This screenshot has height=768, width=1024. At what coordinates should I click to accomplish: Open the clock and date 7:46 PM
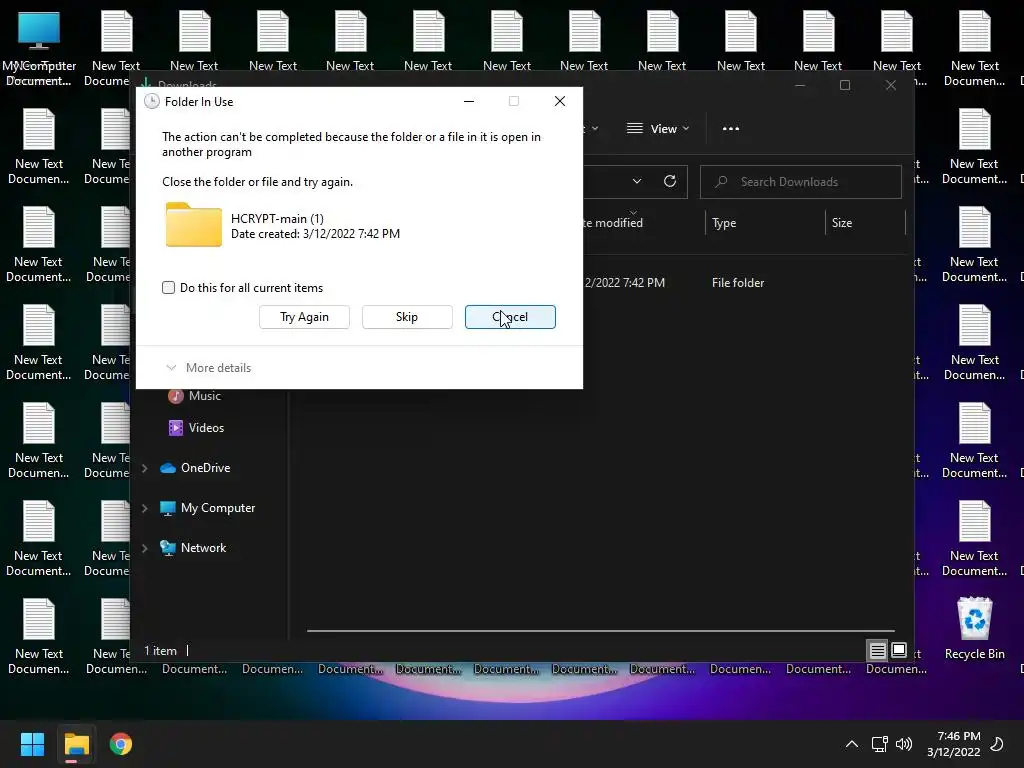tap(953, 744)
